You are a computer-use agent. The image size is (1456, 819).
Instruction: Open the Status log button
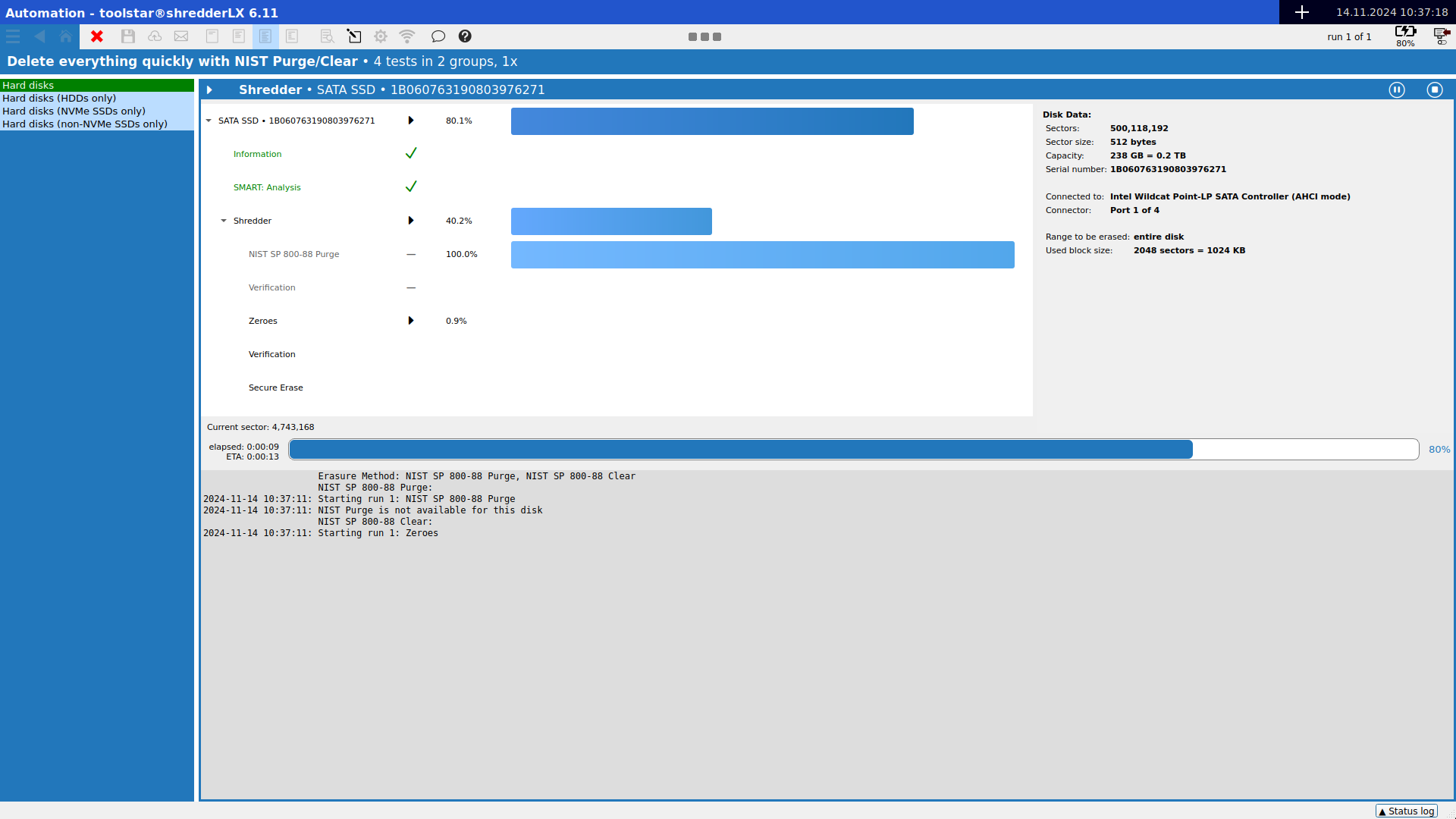[x=1407, y=811]
